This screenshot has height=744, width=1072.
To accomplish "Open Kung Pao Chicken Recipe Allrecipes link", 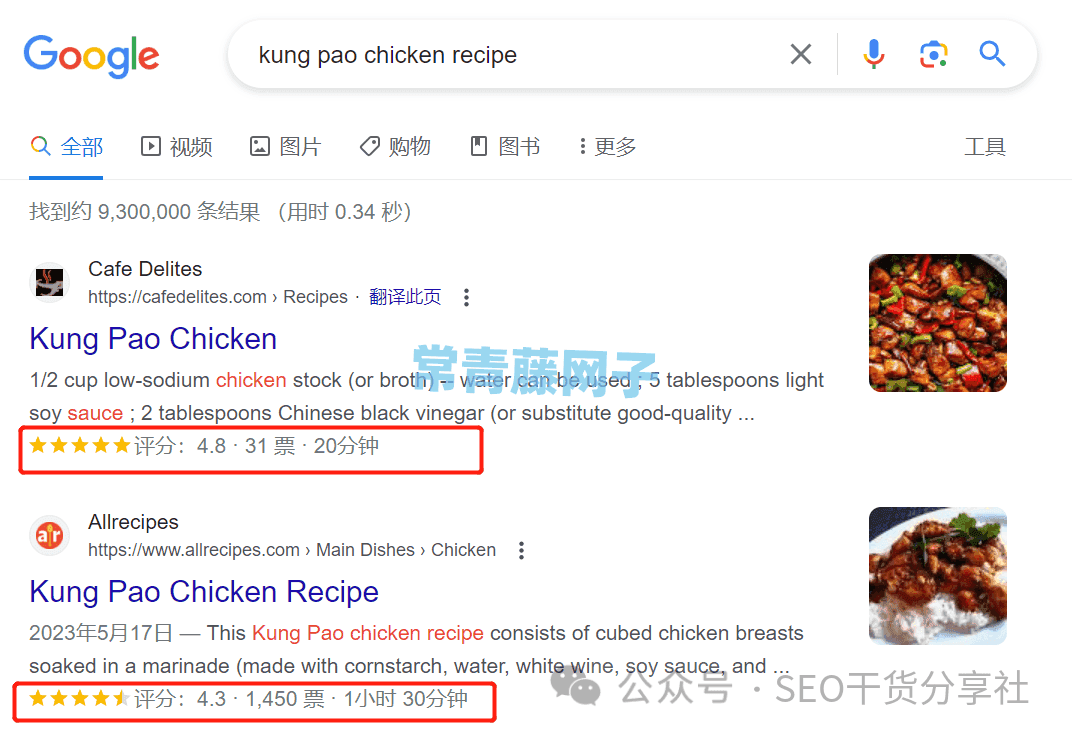I will coord(204,592).
